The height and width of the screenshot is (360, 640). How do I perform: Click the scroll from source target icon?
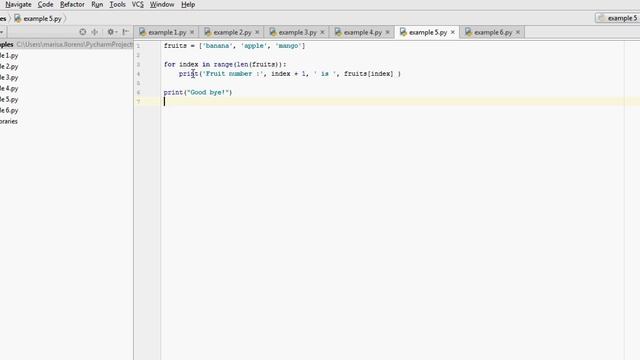83,32
